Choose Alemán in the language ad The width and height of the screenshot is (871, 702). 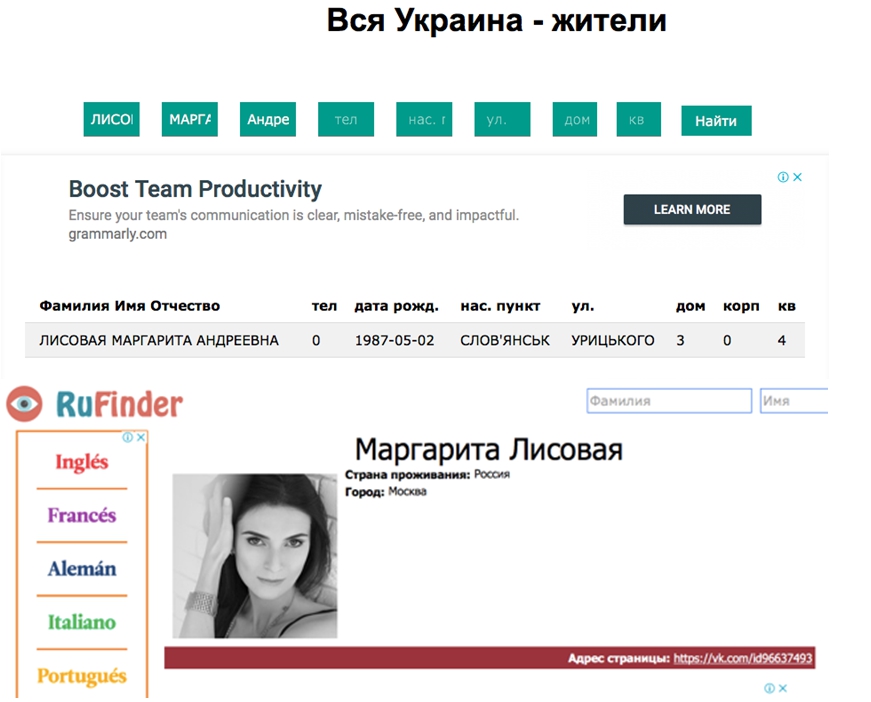[x=82, y=569]
